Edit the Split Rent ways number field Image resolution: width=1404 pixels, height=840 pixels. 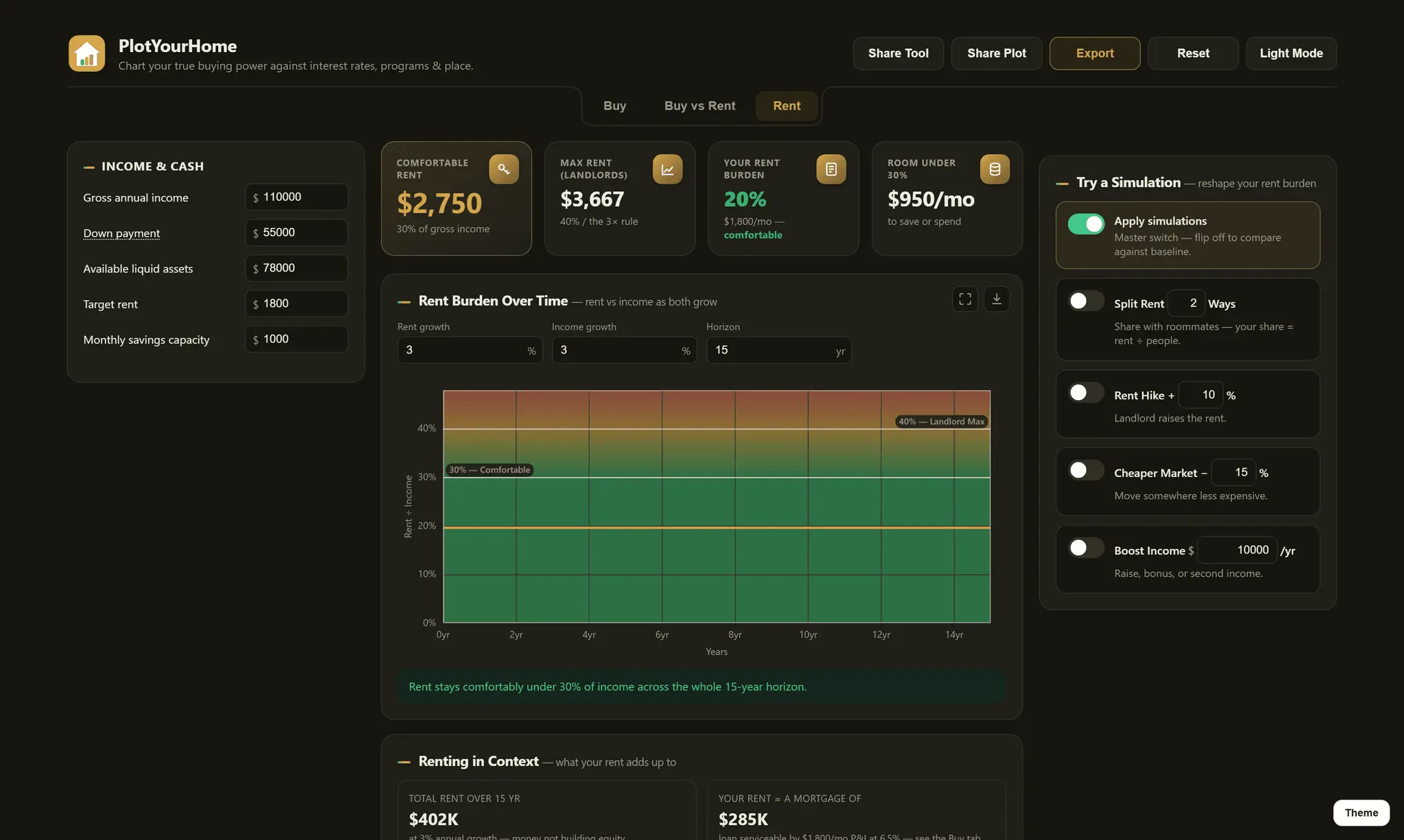point(1186,303)
